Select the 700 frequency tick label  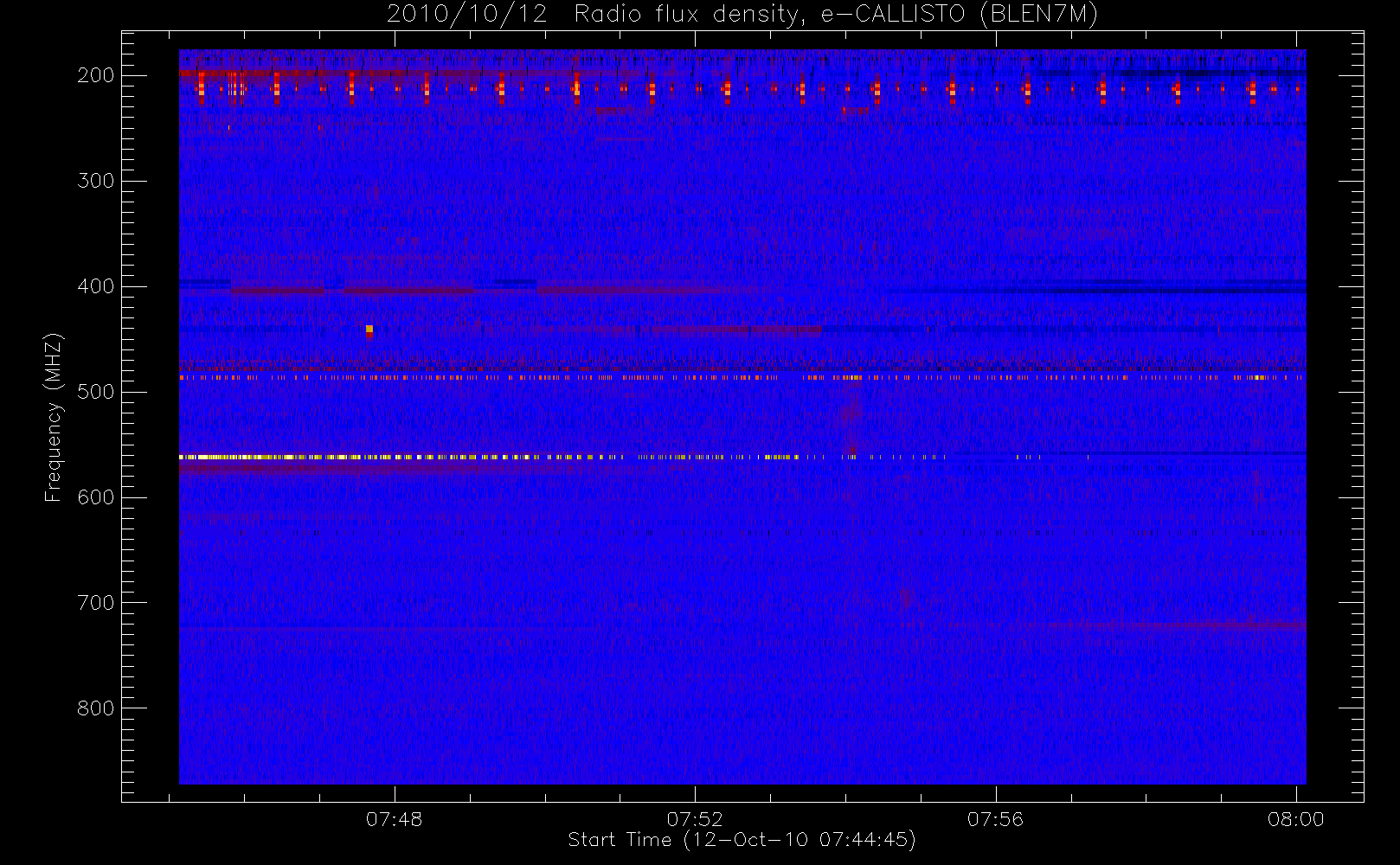(x=96, y=603)
